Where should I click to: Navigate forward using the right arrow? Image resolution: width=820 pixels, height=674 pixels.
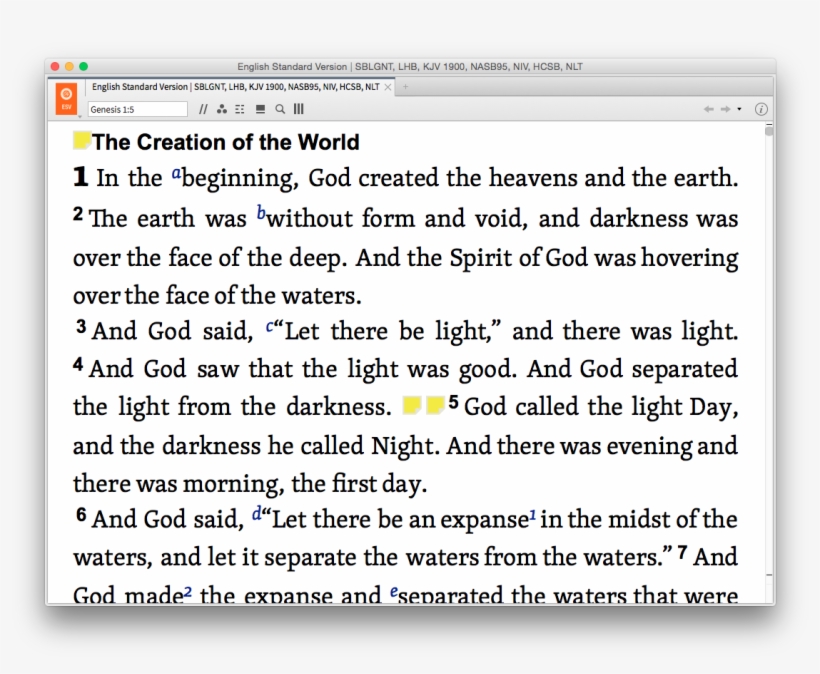coord(725,110)
